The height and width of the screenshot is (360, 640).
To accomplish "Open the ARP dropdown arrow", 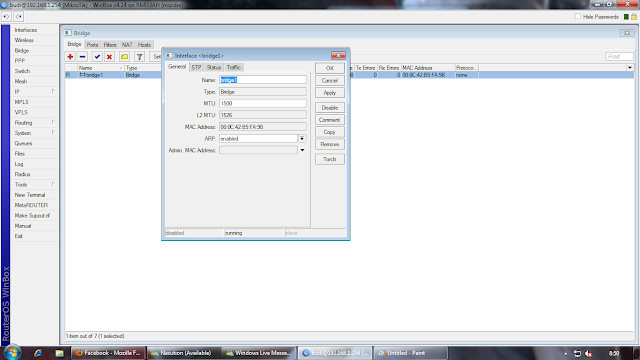I will coord(302,139).
